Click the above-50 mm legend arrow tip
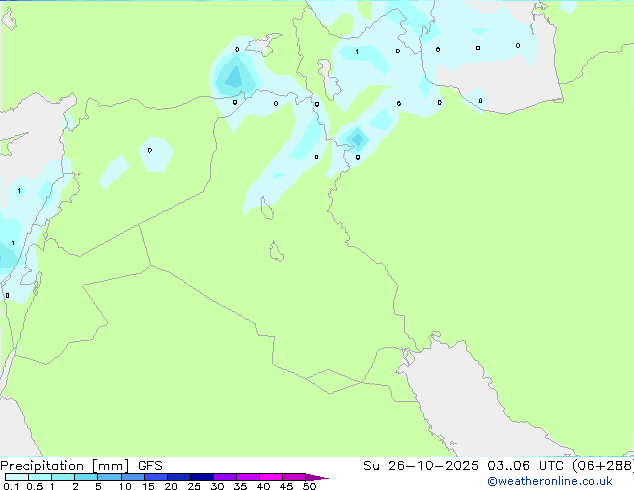The image size is (634, 490). point(317,477)
